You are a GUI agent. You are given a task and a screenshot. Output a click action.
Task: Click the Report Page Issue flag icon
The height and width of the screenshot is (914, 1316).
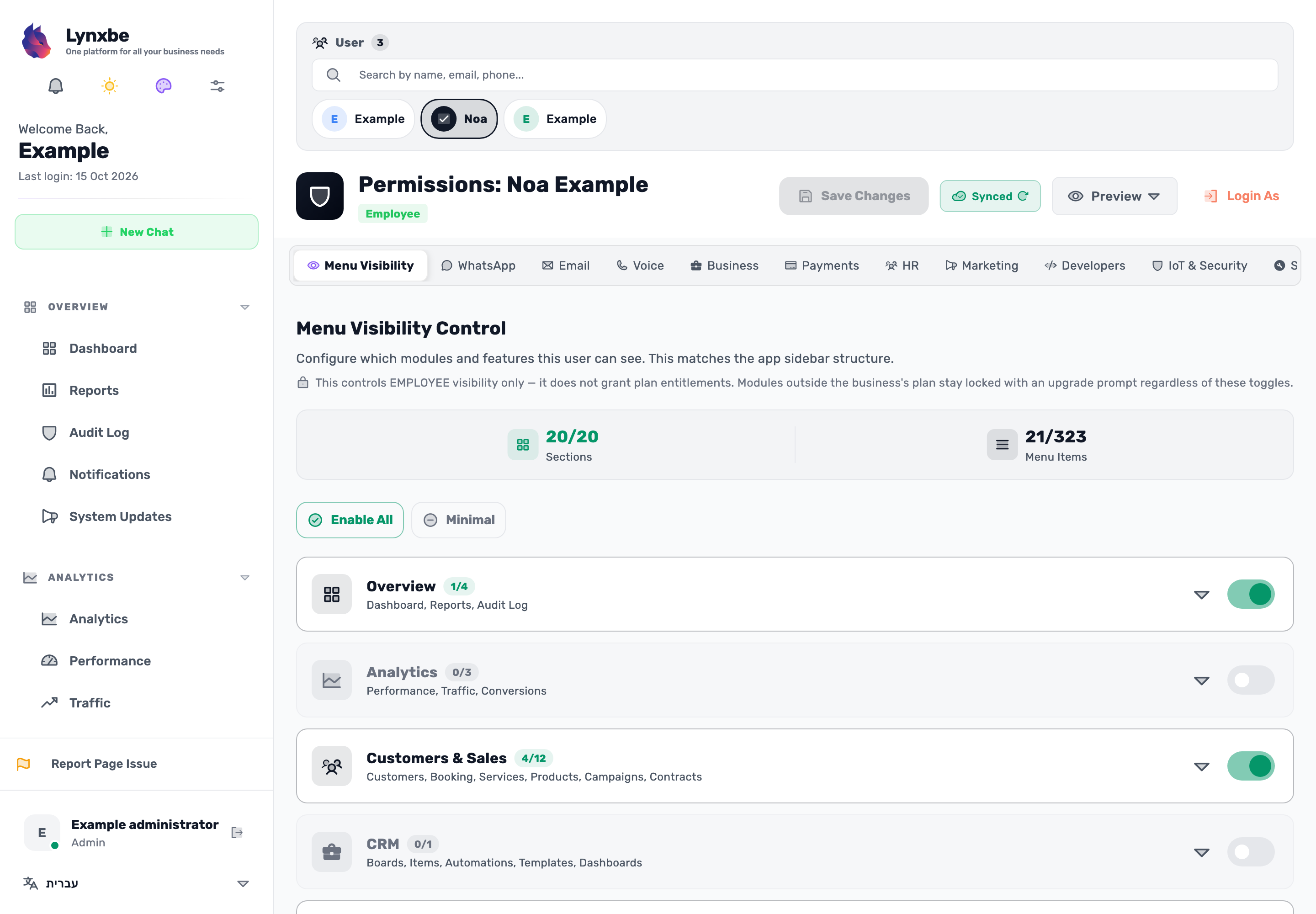click(x=23, y=764)
